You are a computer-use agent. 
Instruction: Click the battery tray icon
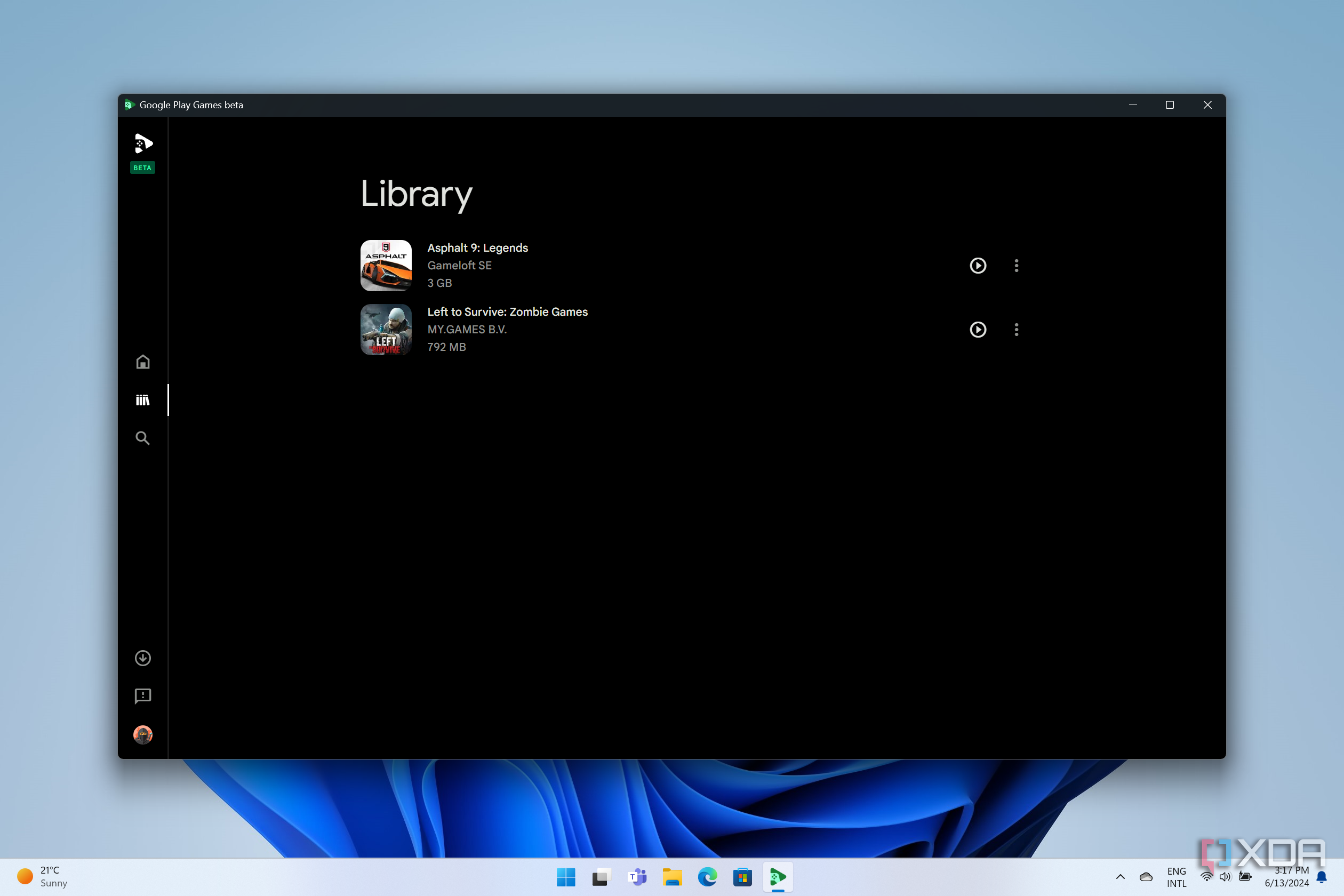1245,877
